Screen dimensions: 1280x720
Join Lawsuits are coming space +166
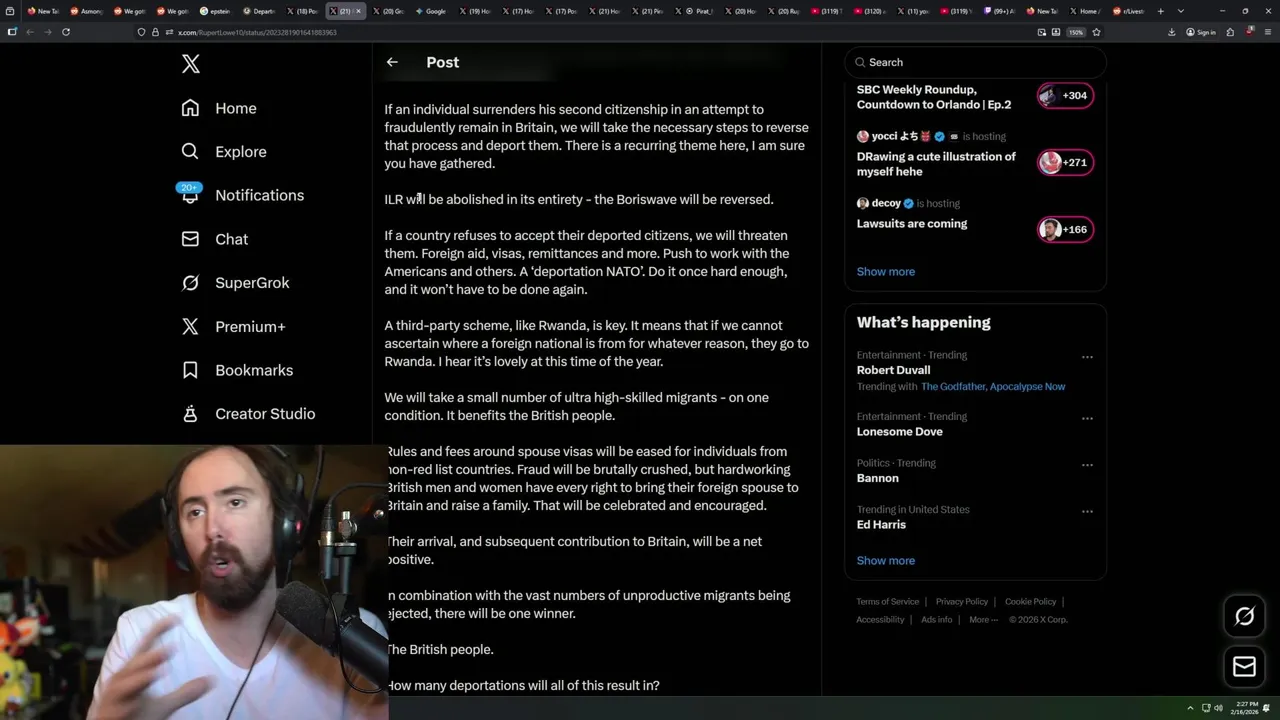[x=1065, y=229]
